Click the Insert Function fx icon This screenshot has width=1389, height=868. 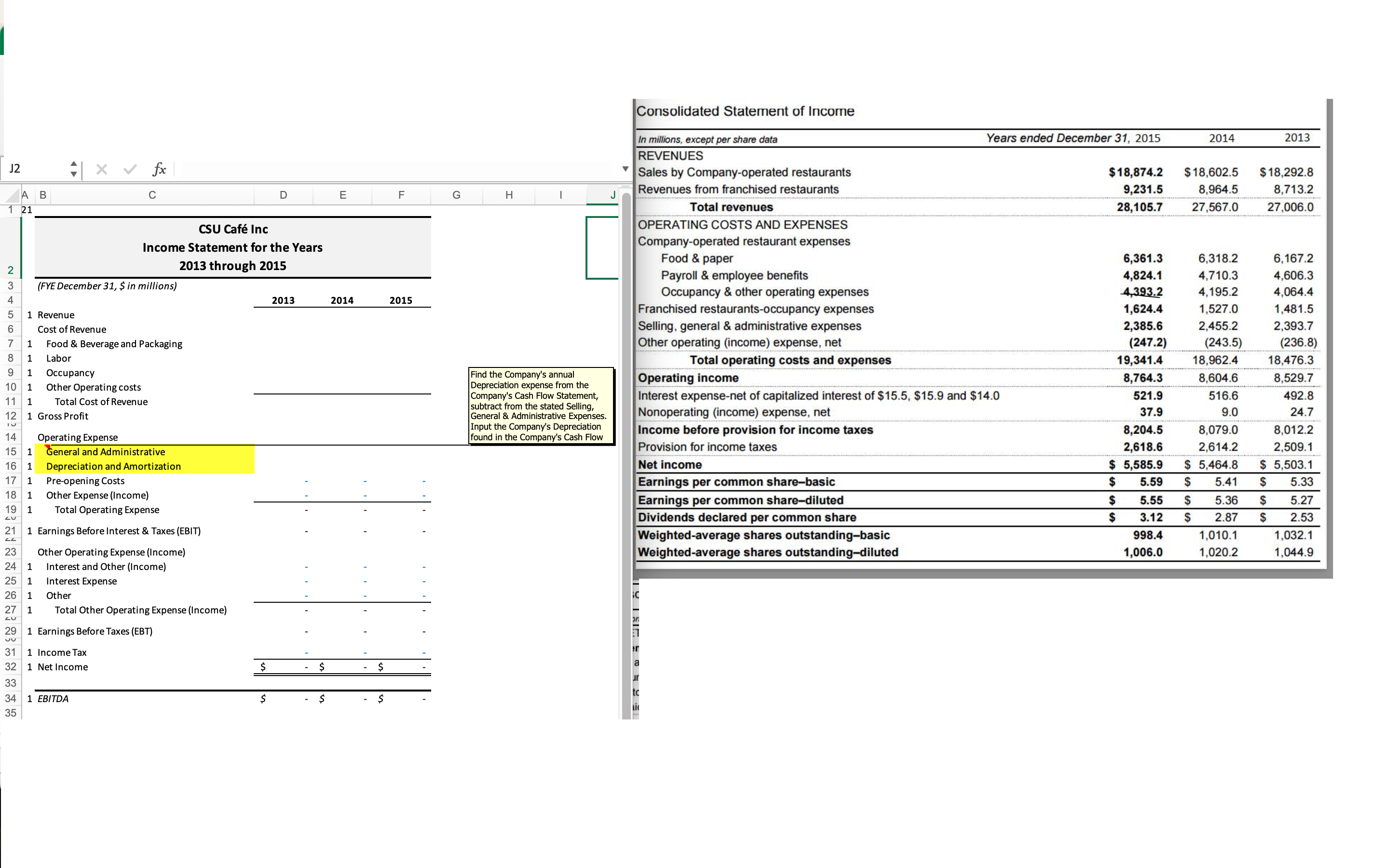(x=159, y=169)
